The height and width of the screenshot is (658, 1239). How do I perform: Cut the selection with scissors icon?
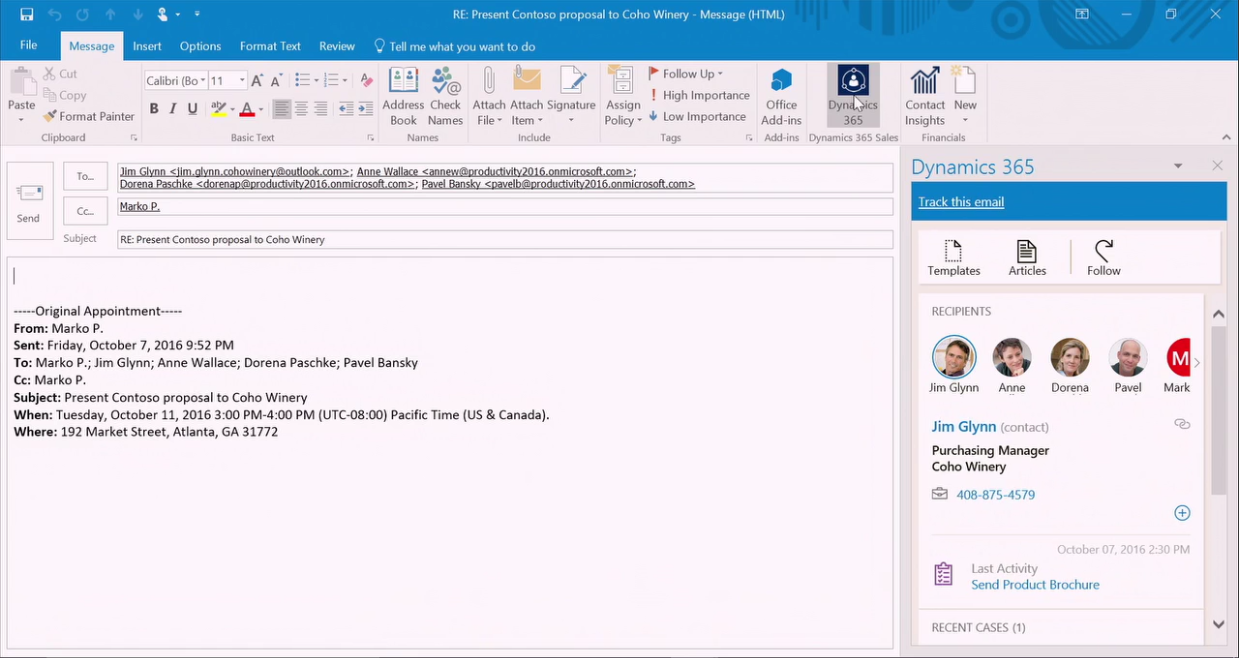60,74
